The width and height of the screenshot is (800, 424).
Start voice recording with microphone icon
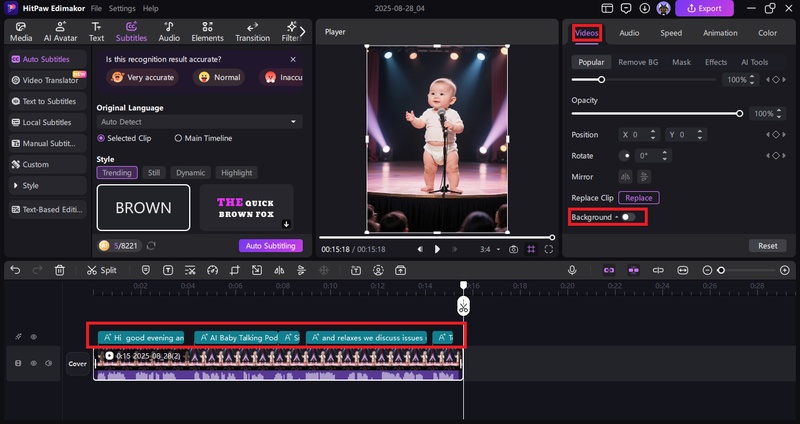pyautogui.click(x=572, y=270)
